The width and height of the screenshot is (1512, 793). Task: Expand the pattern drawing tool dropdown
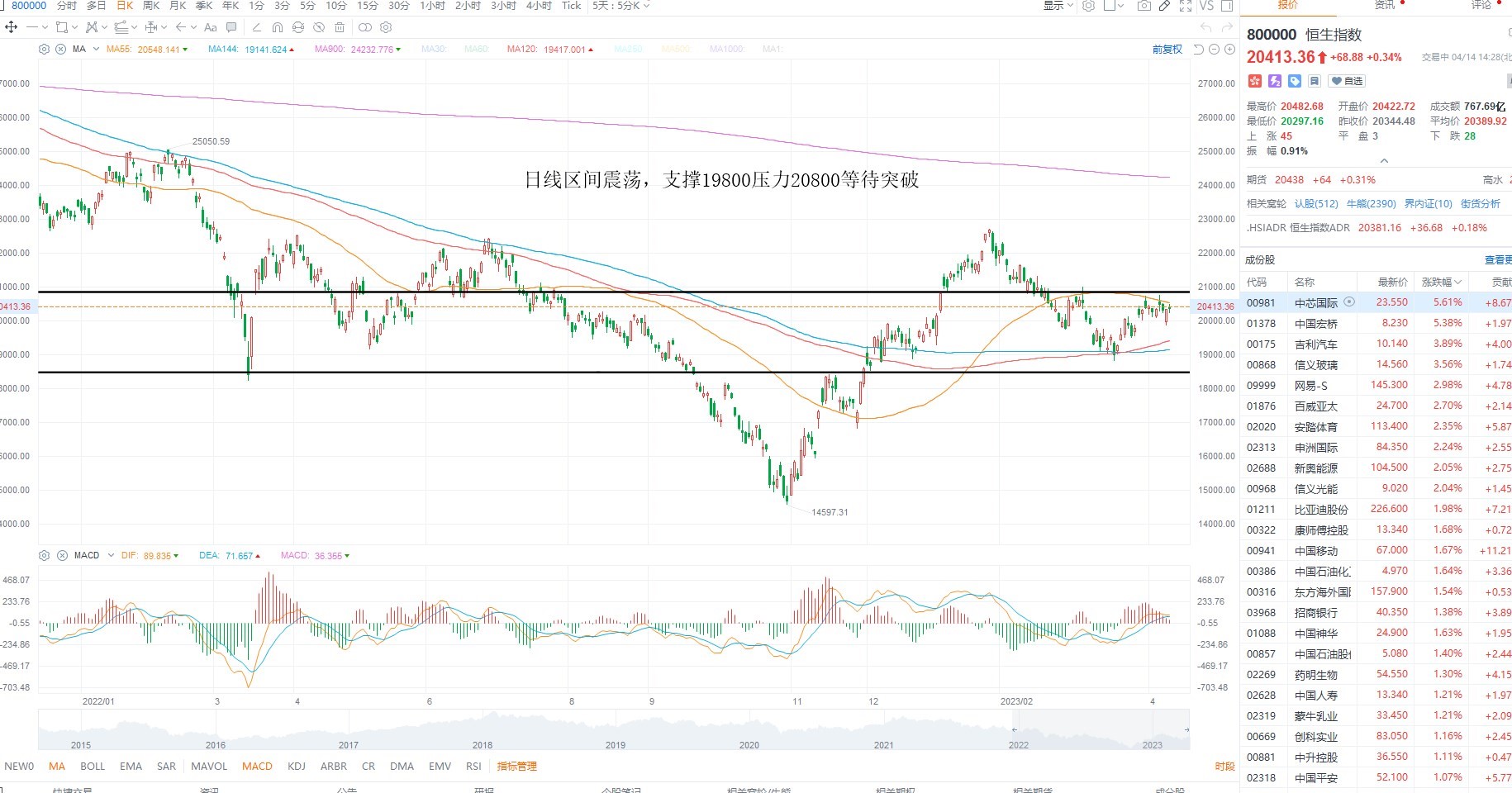[104, 27]
